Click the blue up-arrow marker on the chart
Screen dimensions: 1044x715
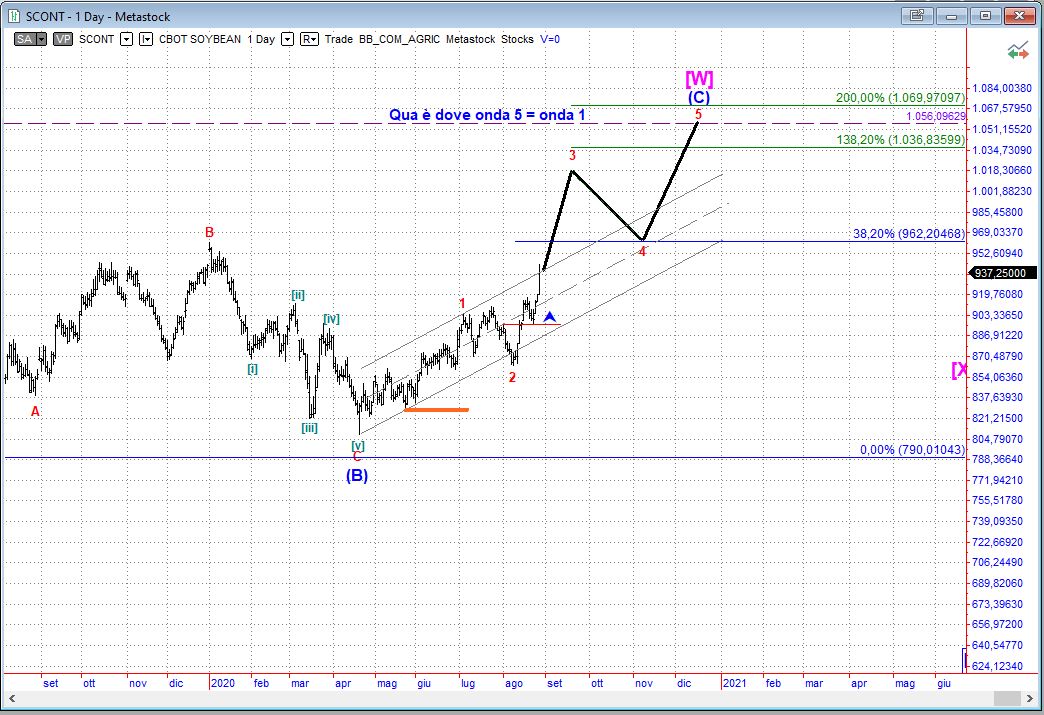(549, 317)
